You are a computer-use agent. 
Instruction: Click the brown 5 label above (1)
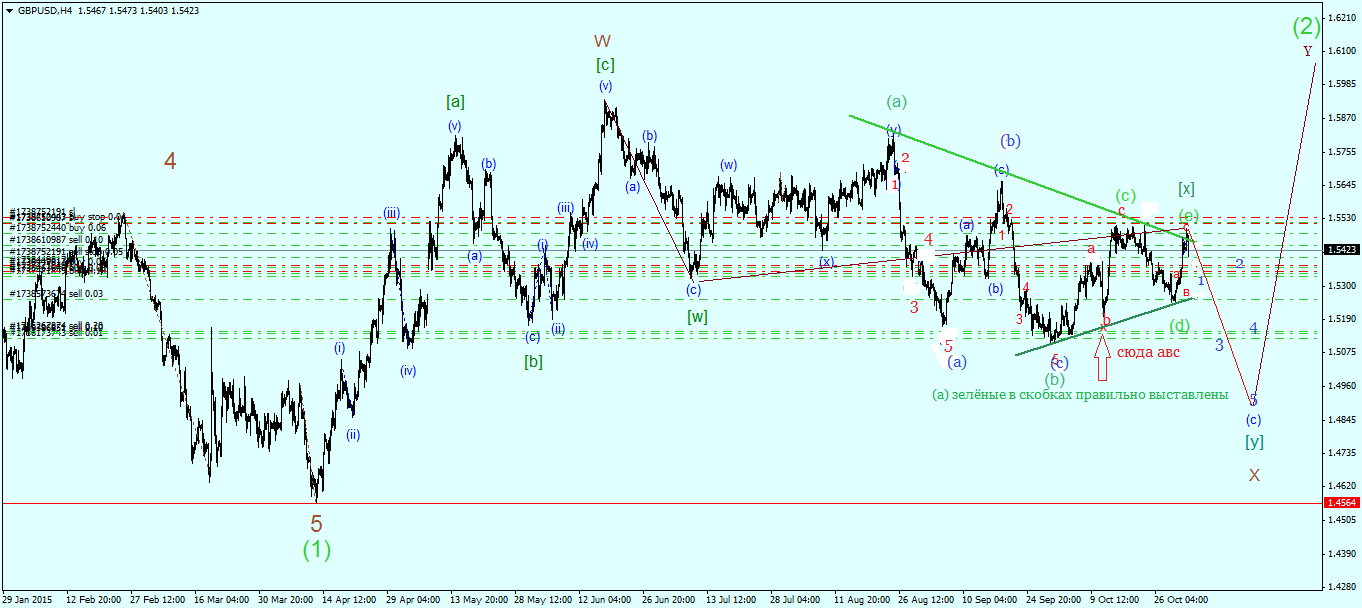click(316, 523)
